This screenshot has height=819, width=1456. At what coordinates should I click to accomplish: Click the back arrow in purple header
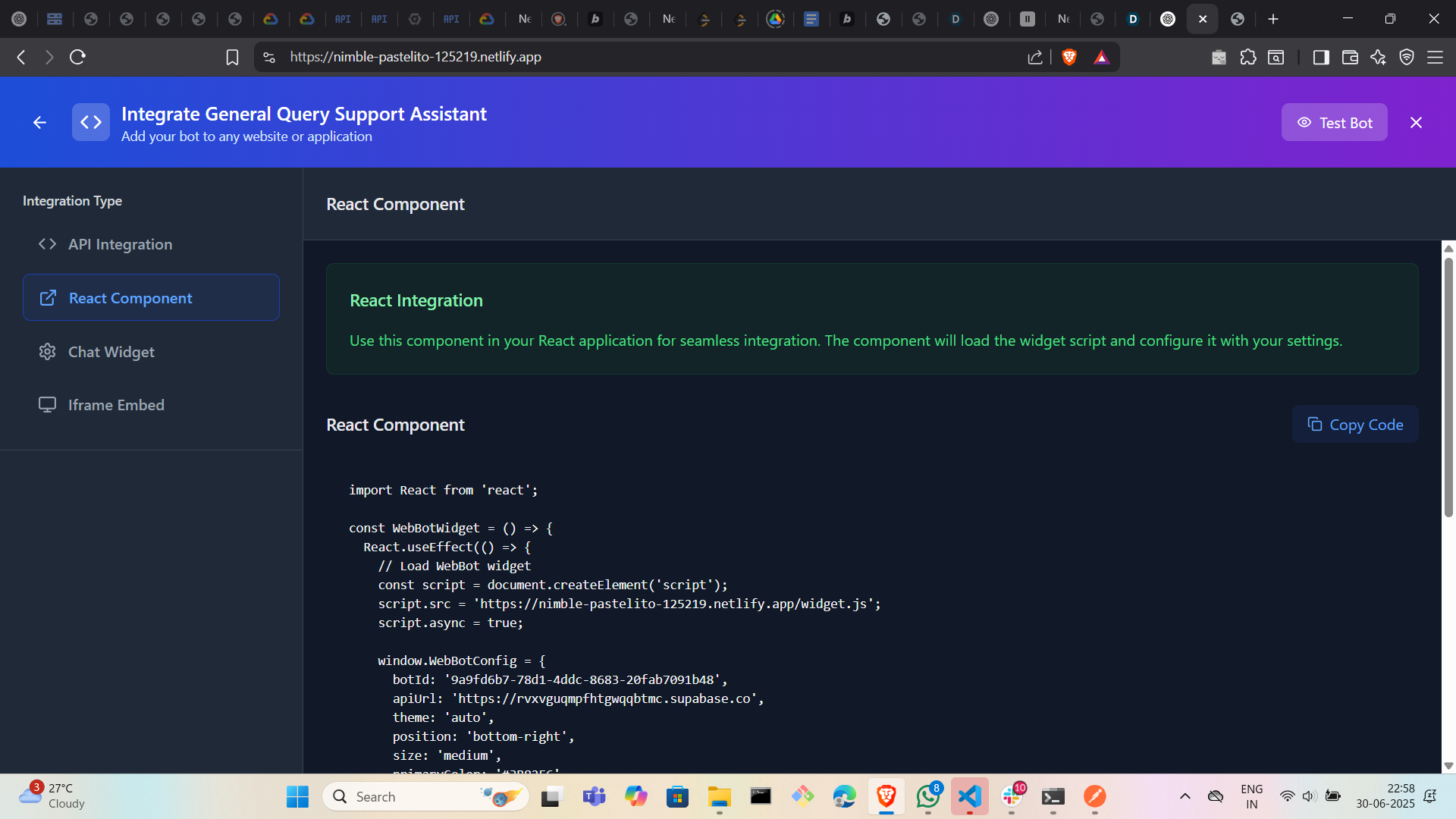click(39, 122)
